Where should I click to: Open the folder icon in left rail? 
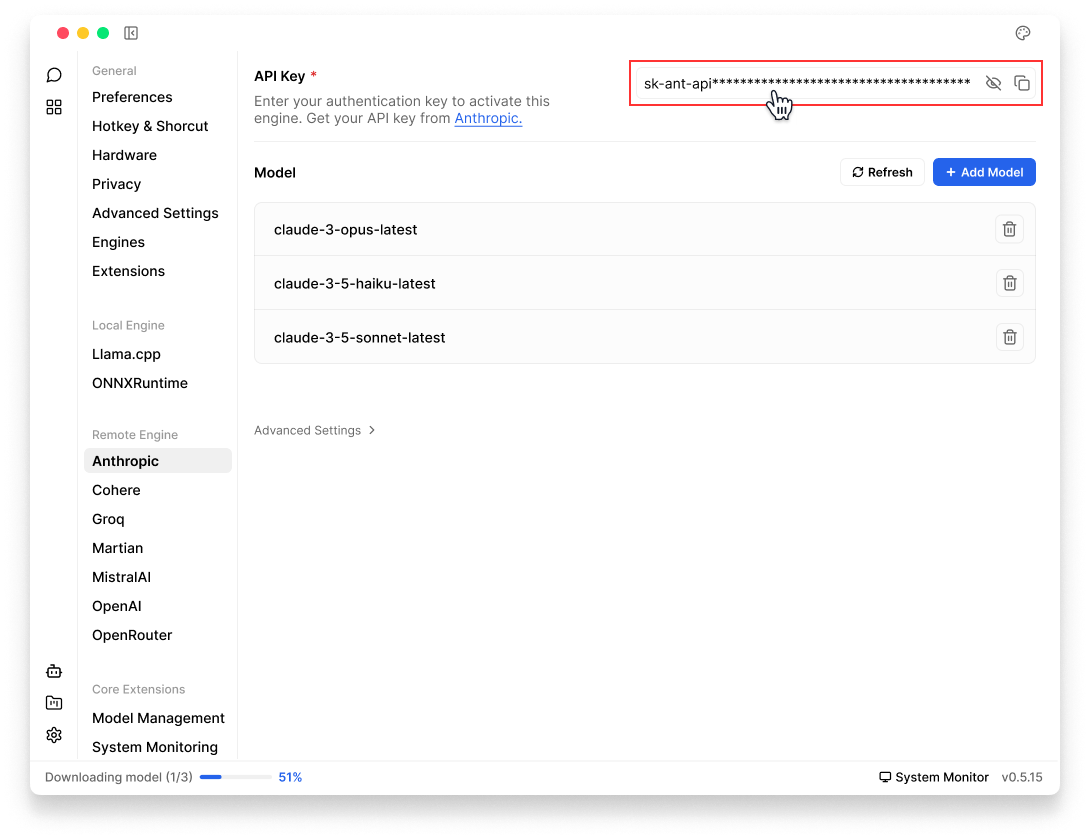(x=54, y=703)
